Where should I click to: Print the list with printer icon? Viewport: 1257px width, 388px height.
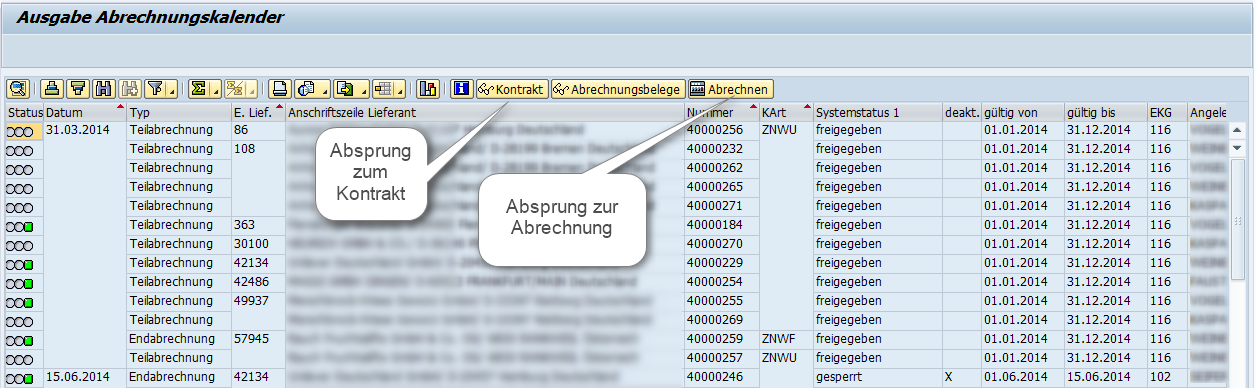(x=281, y=89)
